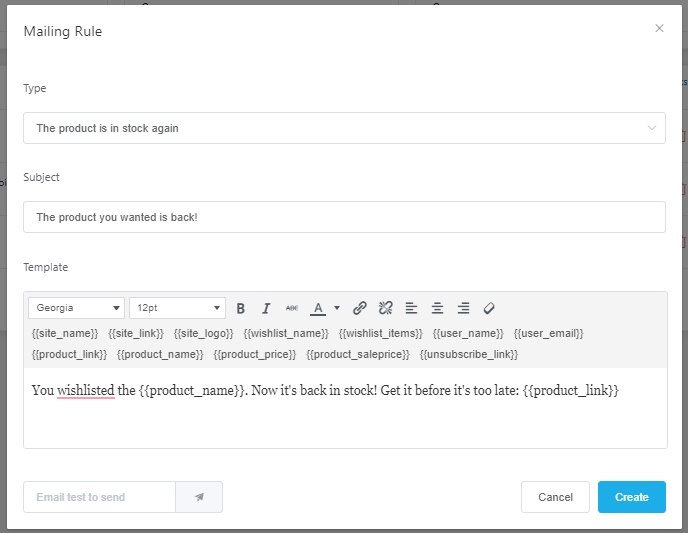
Task: Toggle strikethrough text formatting
Action: pyautogui.click(x=292, y=308)
